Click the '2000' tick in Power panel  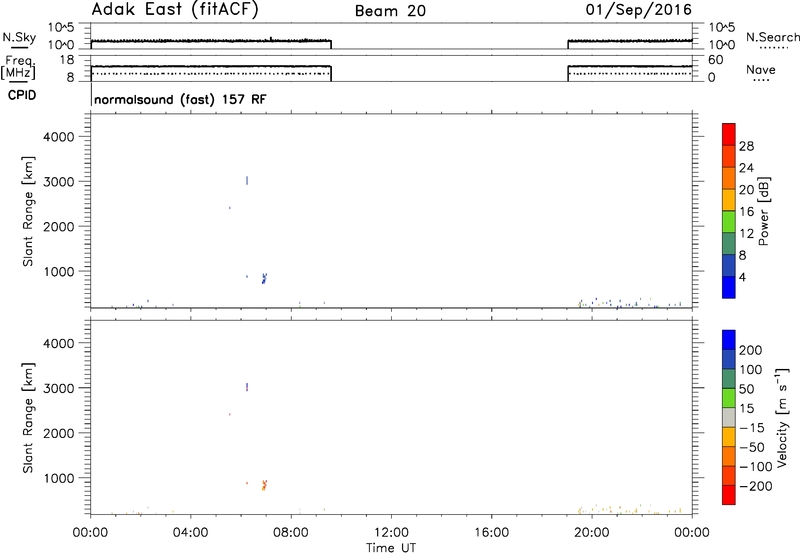59,226
